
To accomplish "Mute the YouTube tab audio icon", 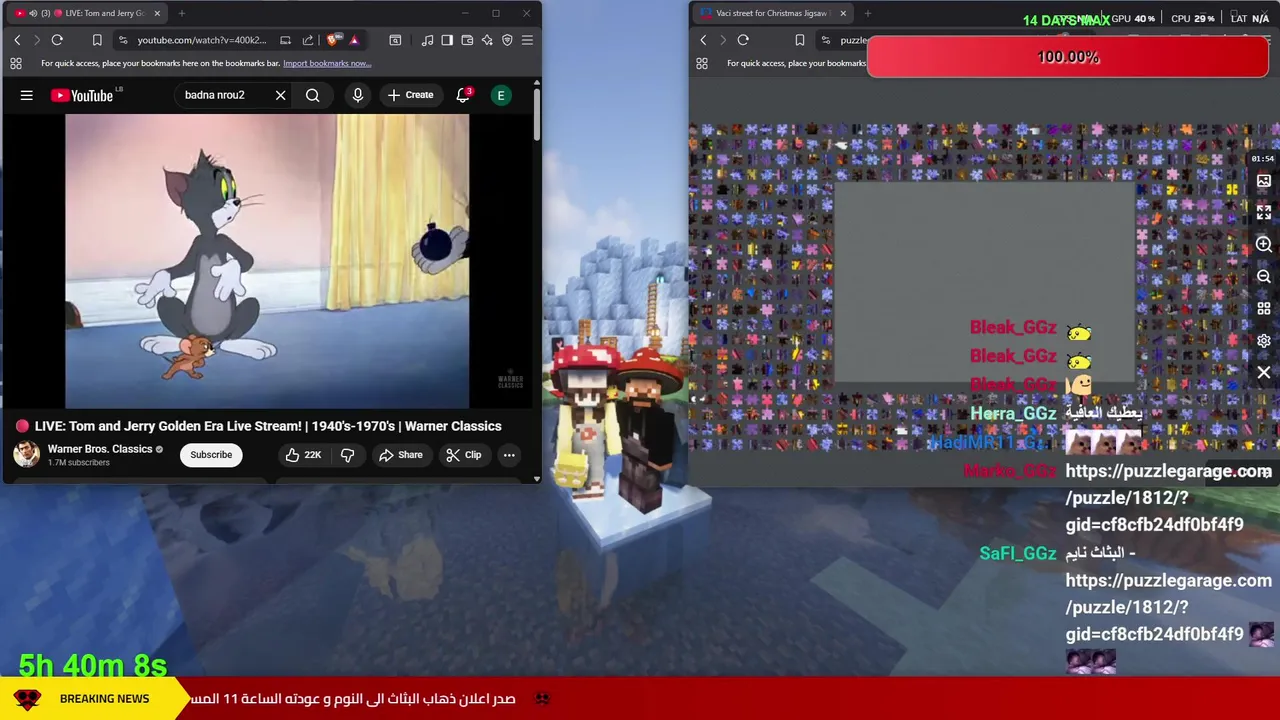I will [33, 13].
